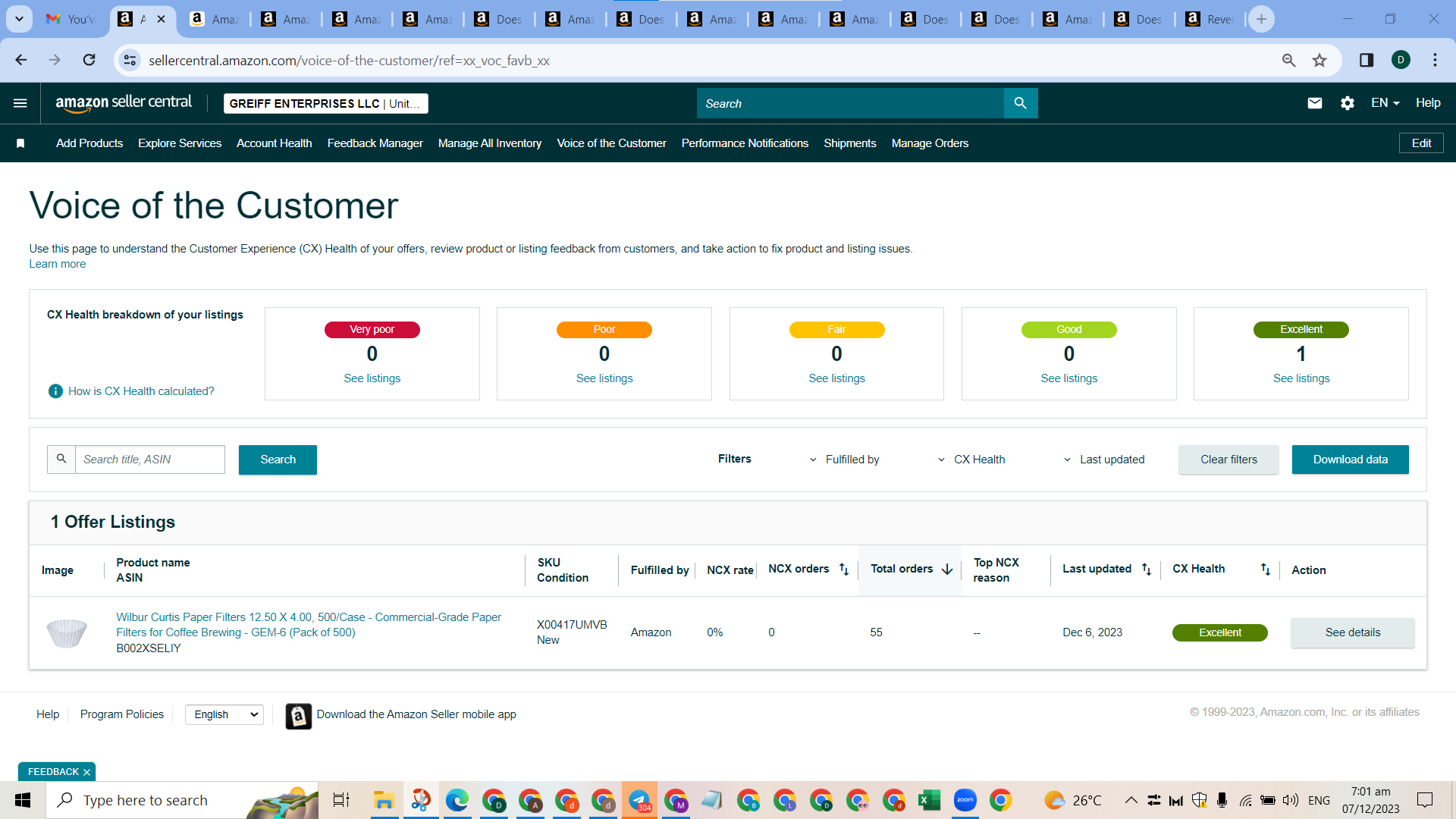Image resolution: width=1456 pixels, height=819 pixels.
Task: Open the English language dropdown in footer
Action: tap(224, 714)
